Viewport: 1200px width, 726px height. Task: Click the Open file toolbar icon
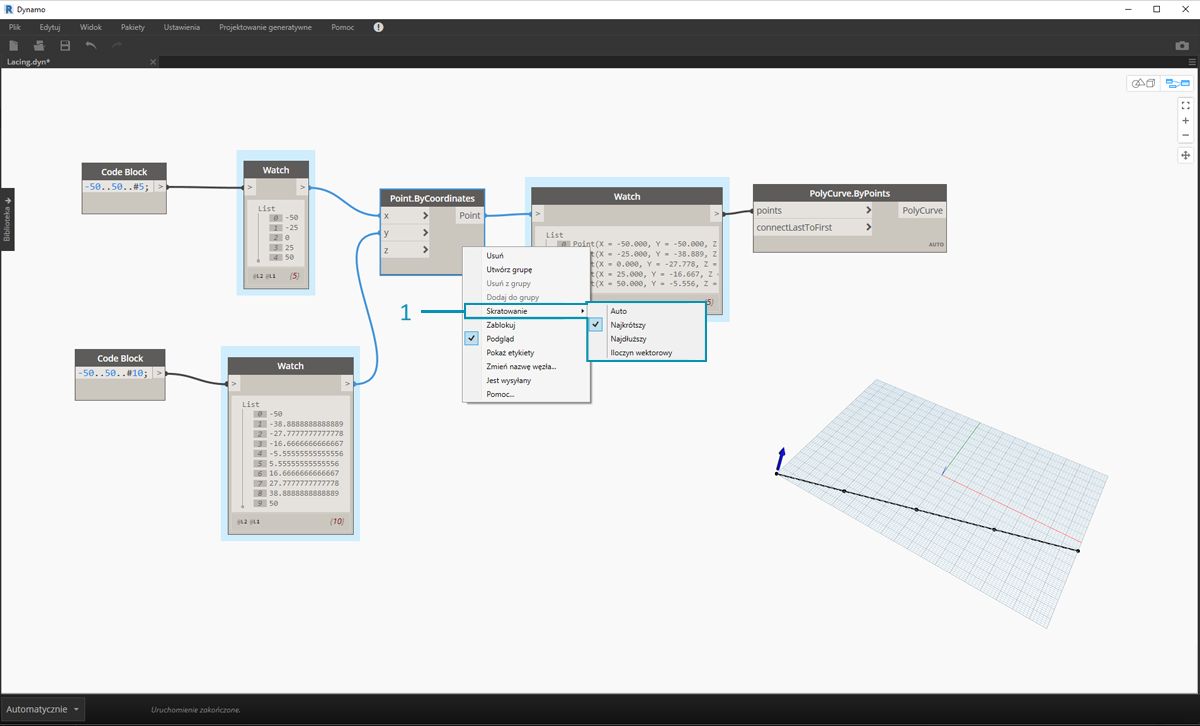pyautogui.click(x=39, y=46)
